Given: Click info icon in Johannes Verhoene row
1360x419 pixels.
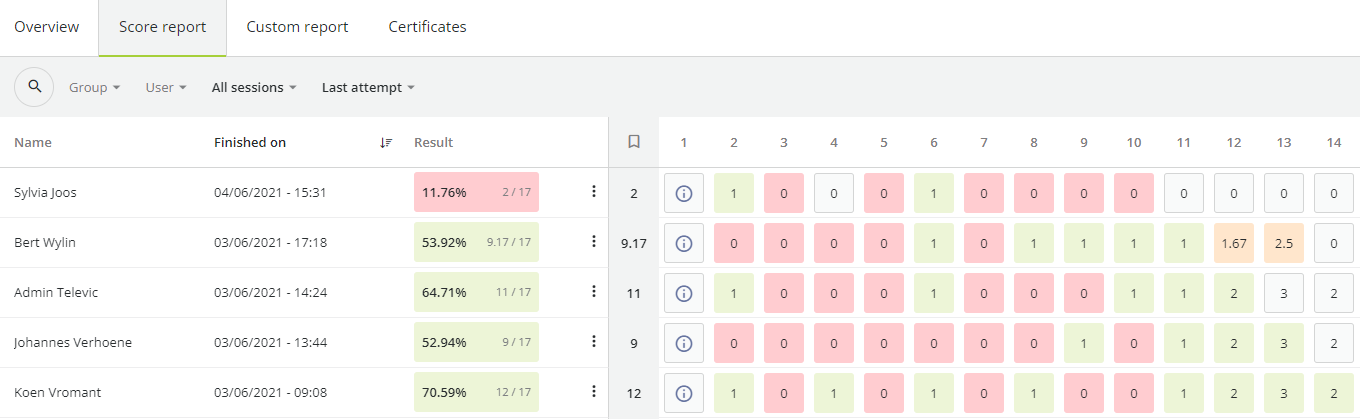Looking at the screenshot, I should pos(684,343).
